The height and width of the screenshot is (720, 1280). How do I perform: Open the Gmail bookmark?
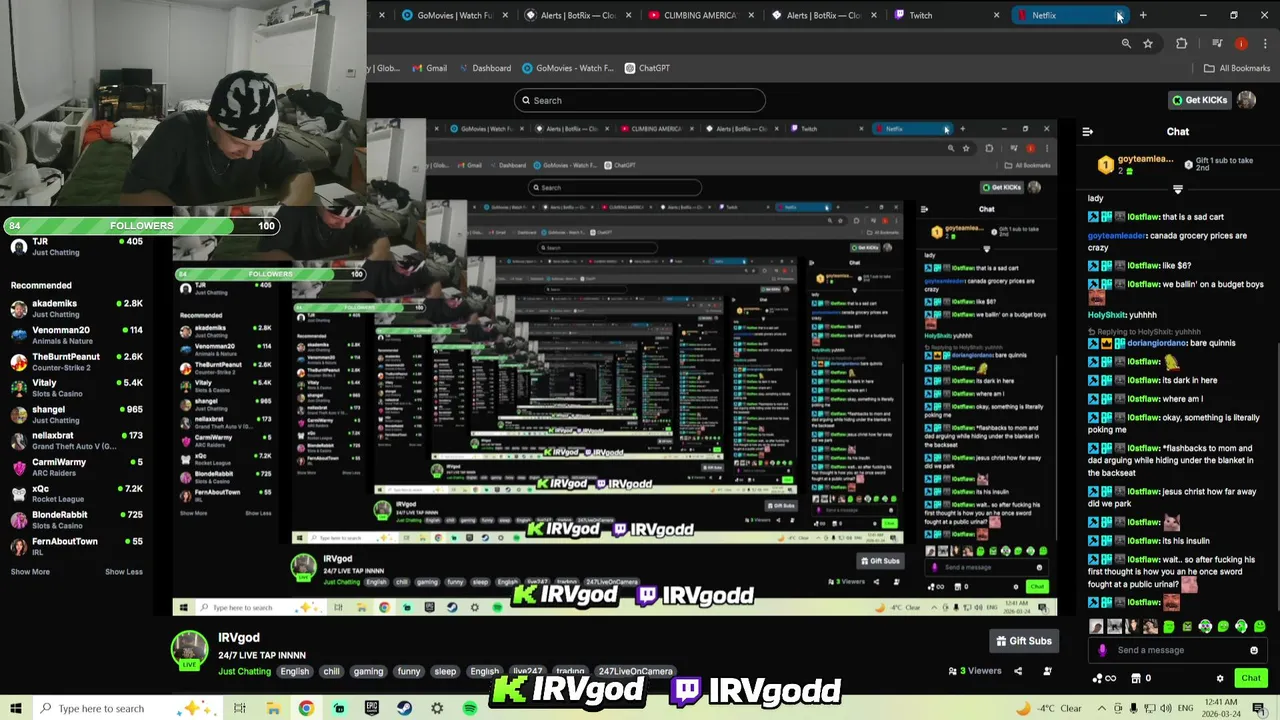428,68
